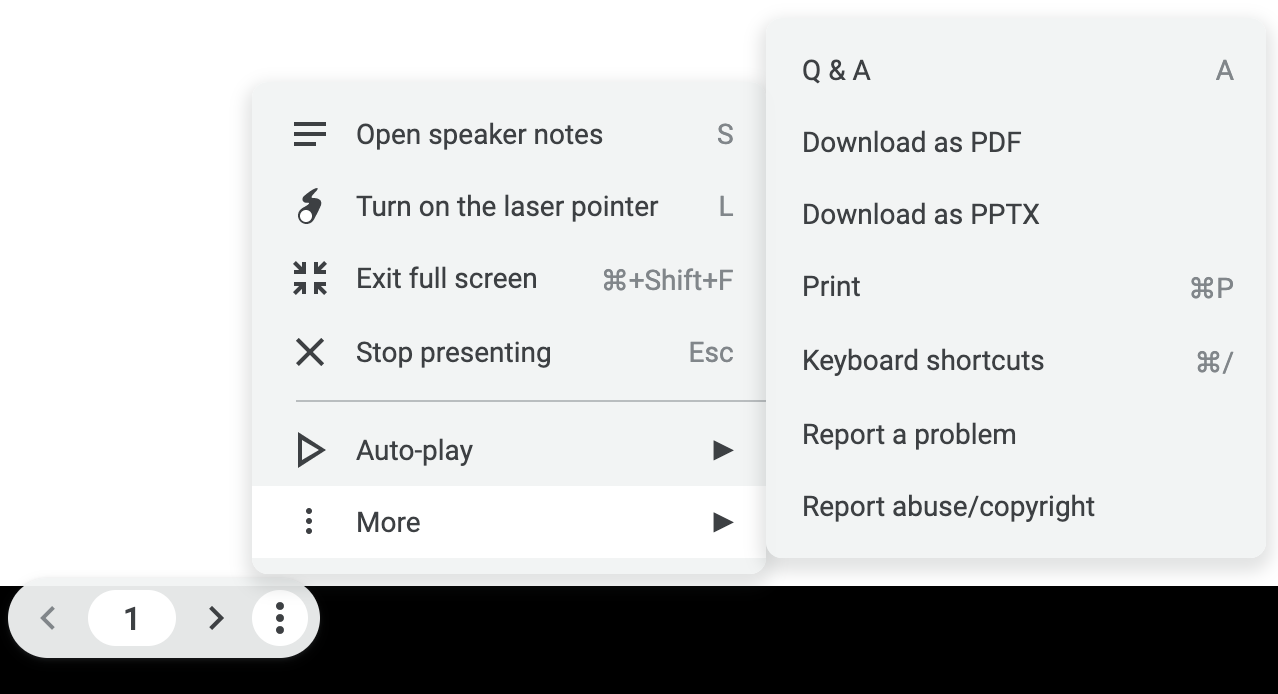Image resolution: width=1278 pixels, height=694 pixels.
Task: Select the Open speaker notes icon
Action: point(310,134)
